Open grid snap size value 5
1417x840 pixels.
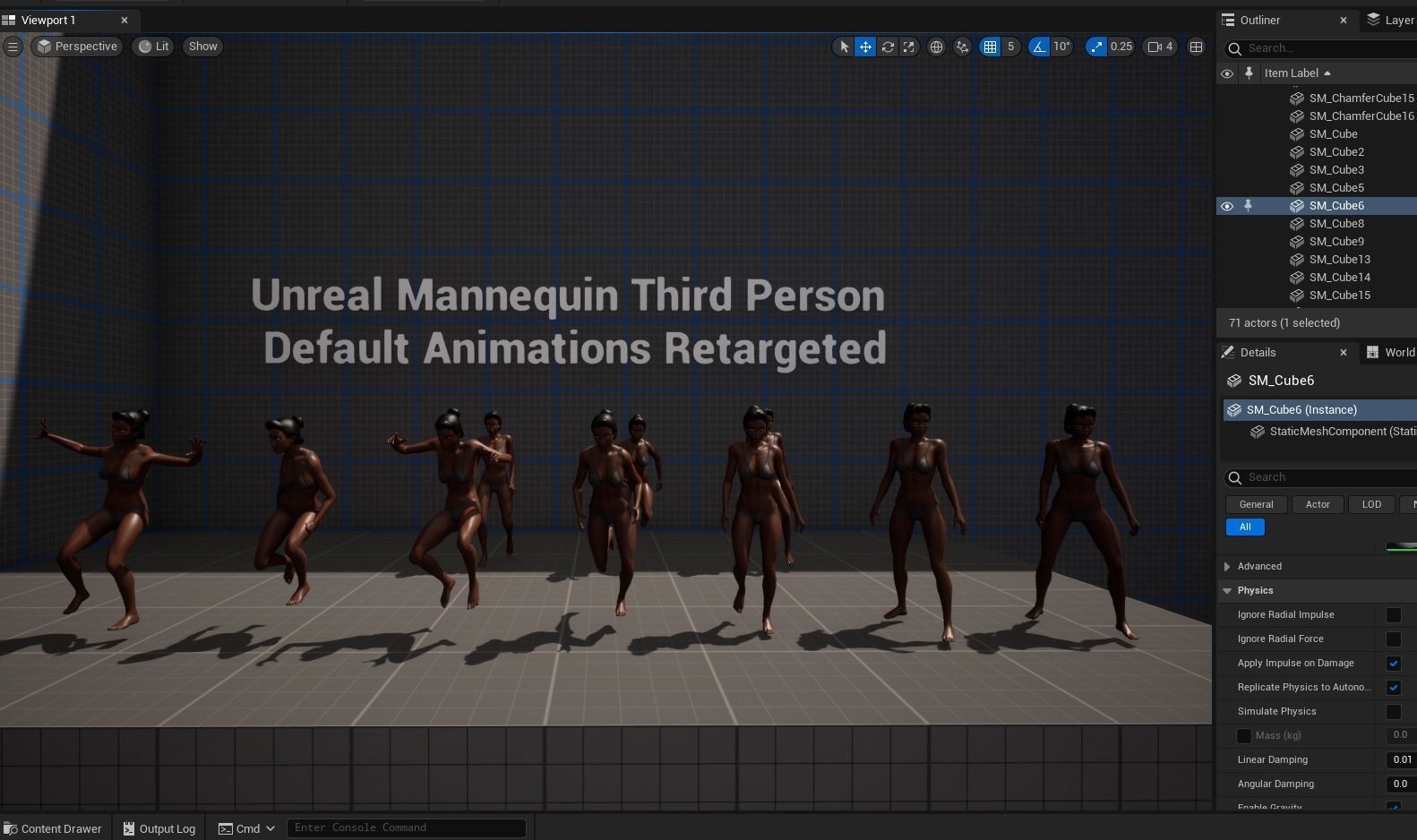[x=1010, y=47]
